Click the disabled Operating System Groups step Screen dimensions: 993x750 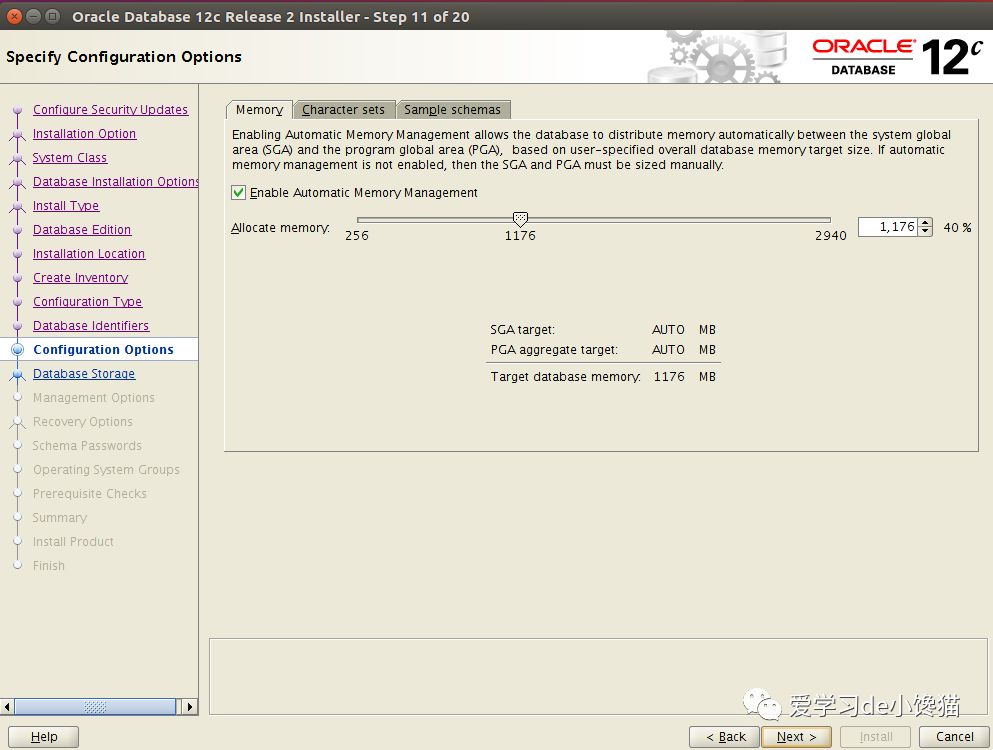pyautogui.click(x=106, y=470)
